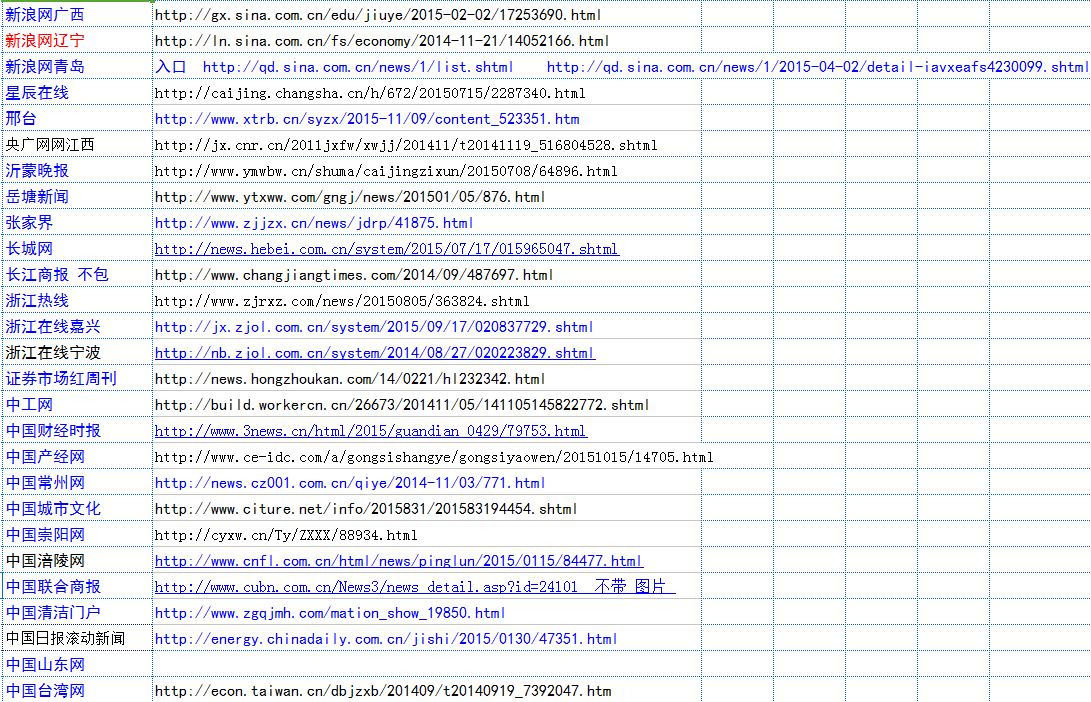The height and width of the screenshot is (702, 1091).
Task: Select the cell 中国涪陵网
Action: [77, 560]
